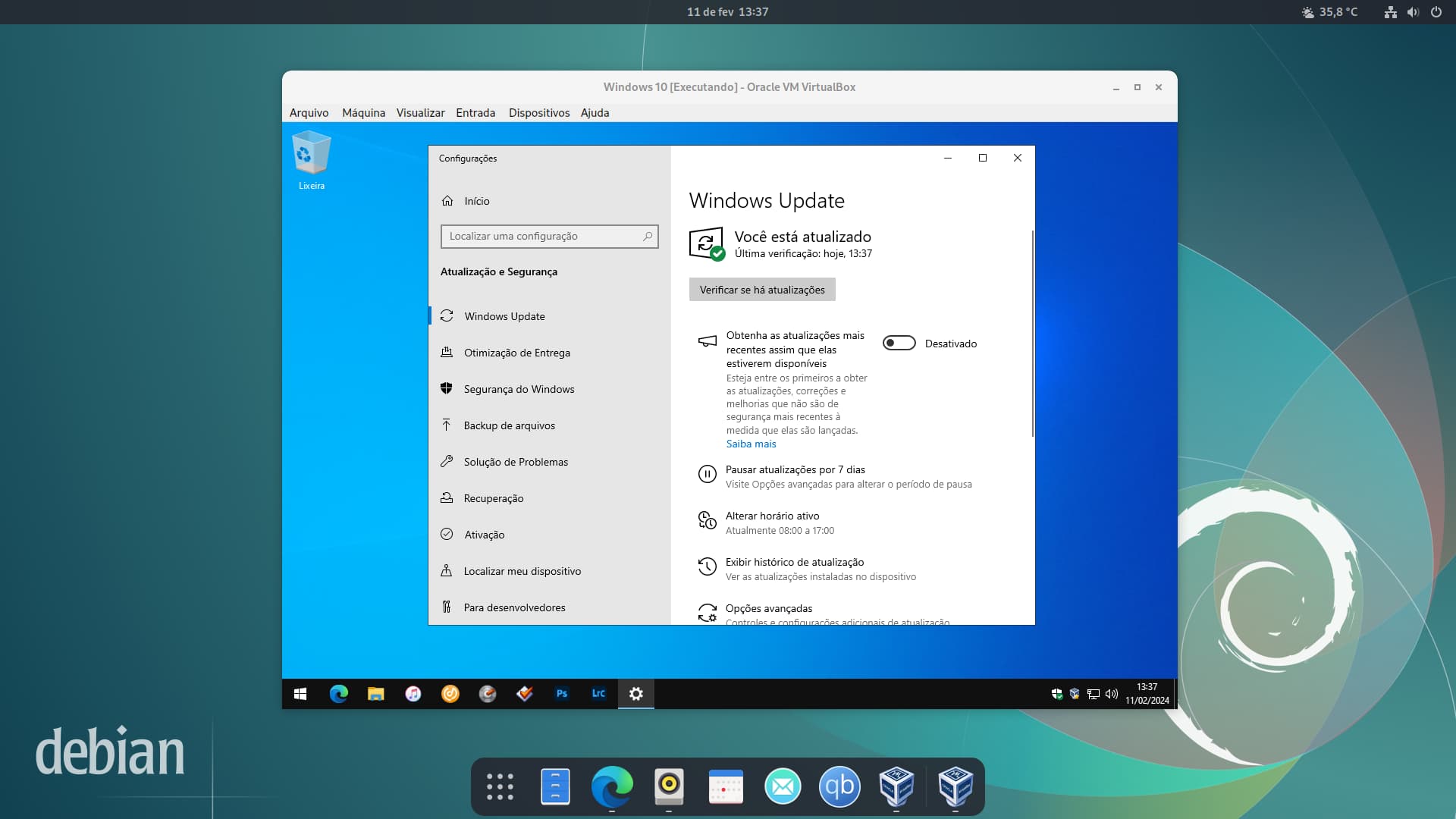Open File Explorer from the Windows taskbar
The width and height of the screenshot is (1456, 819).
(375, 694)
